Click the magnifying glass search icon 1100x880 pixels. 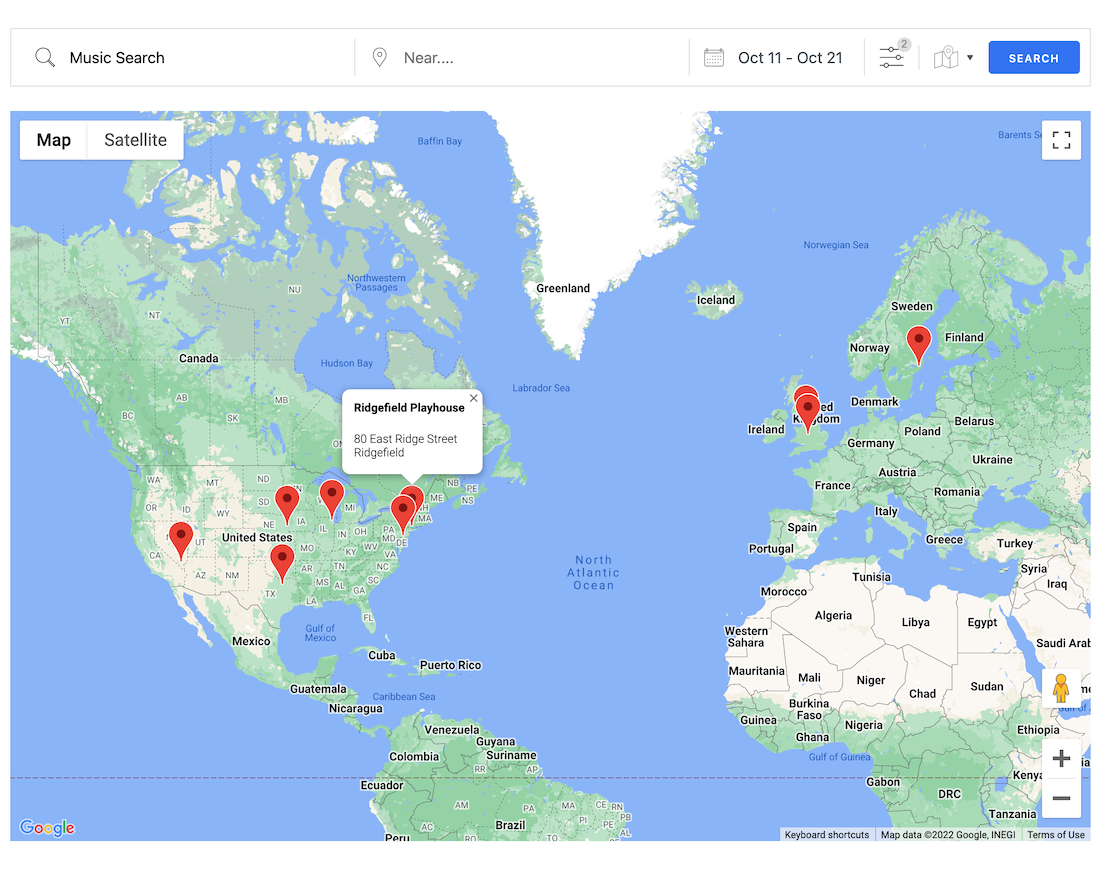click(45, 58)
